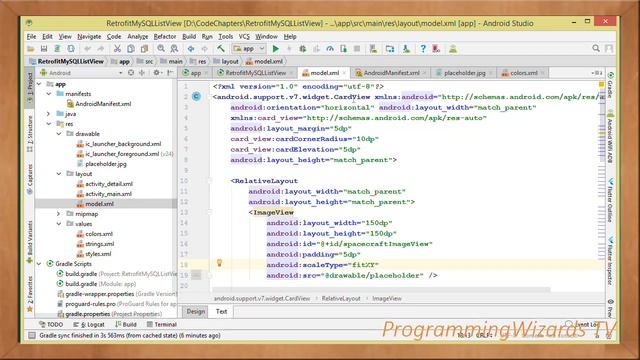
Task: Click the Copy icon in toolbar
Action: [x=131, y=49]
